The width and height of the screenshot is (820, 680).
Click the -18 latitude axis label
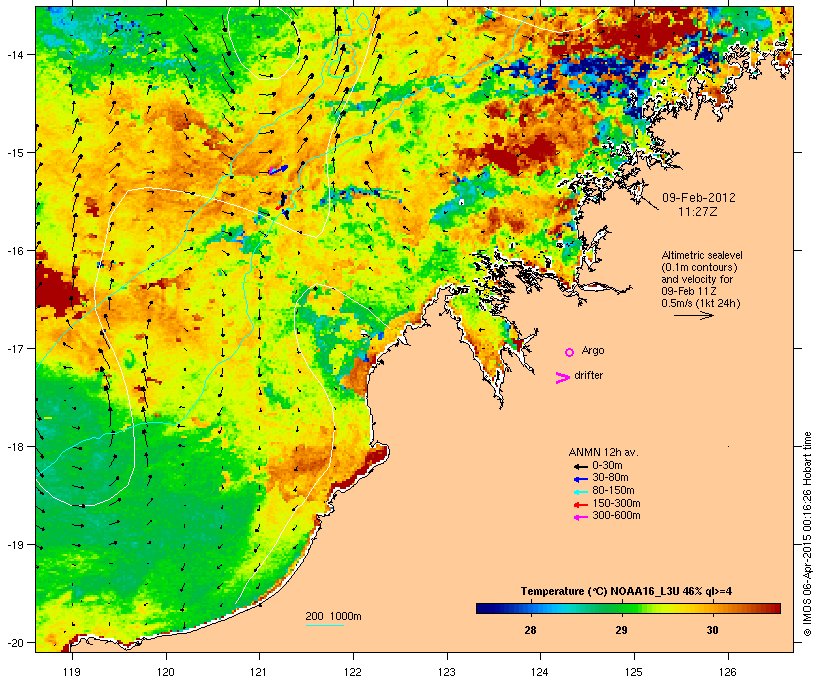click(14, 447)
